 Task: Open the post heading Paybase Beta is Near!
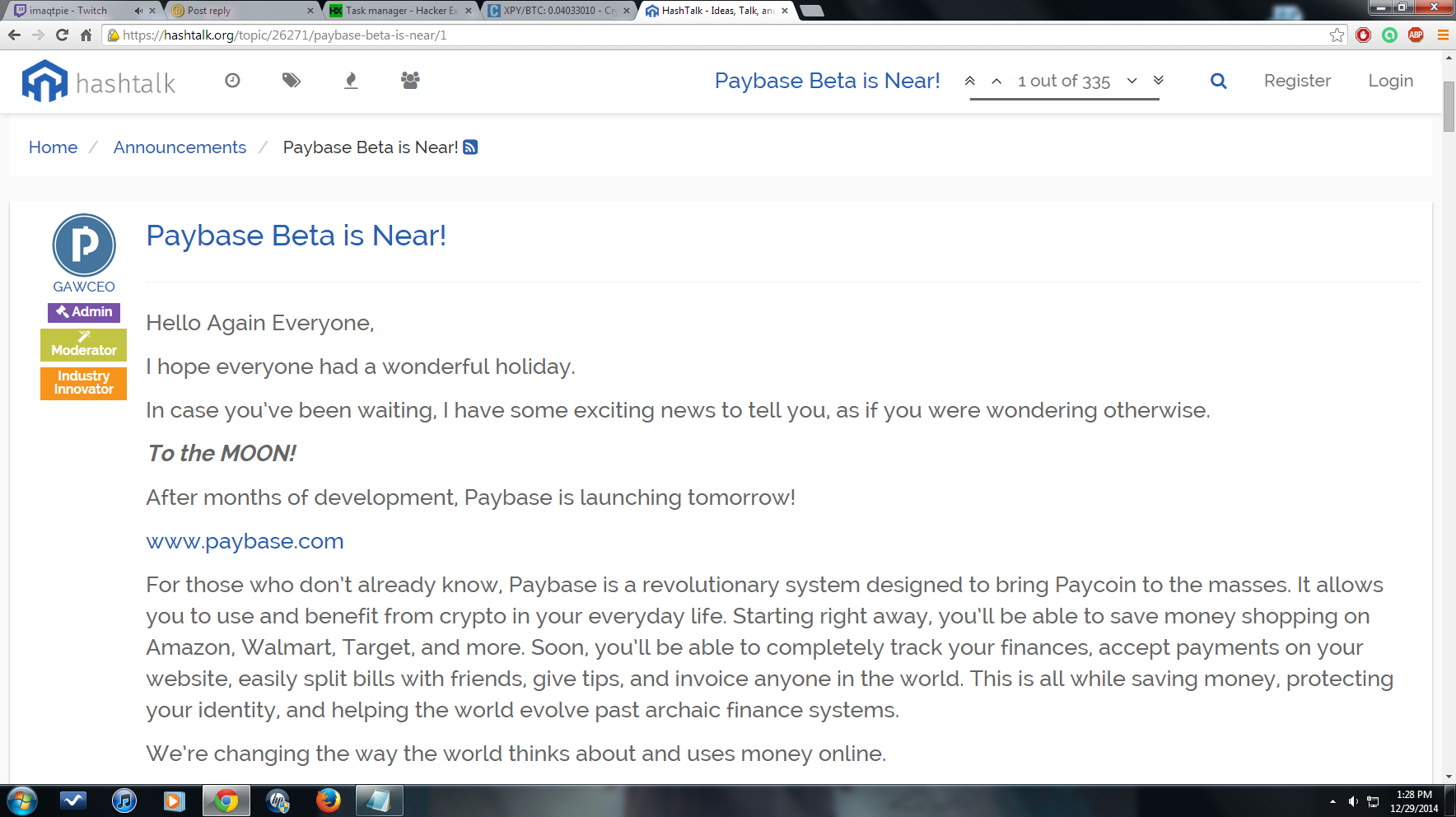coord(296,236)
